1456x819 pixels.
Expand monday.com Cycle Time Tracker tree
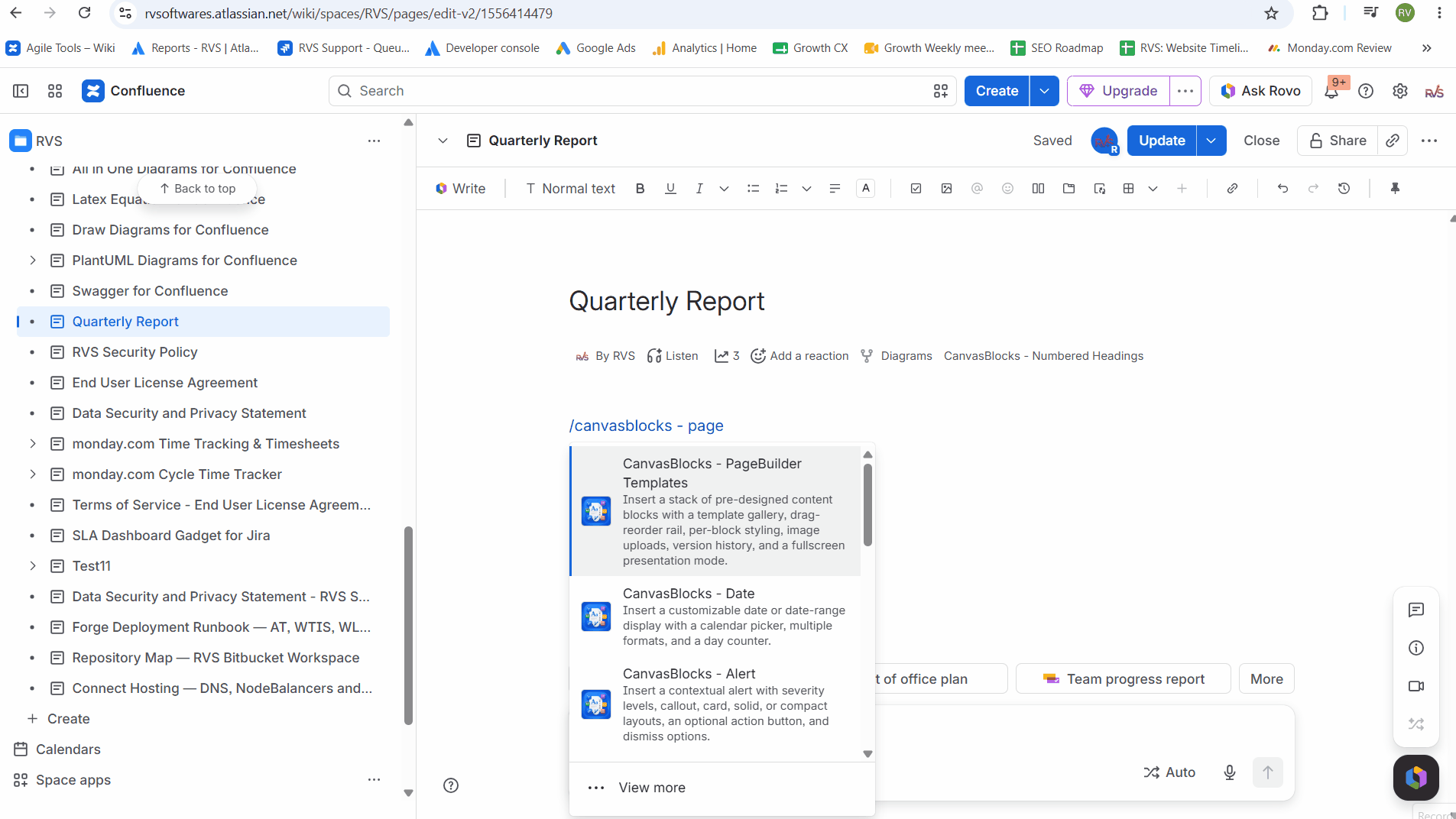tap(33, 474)
